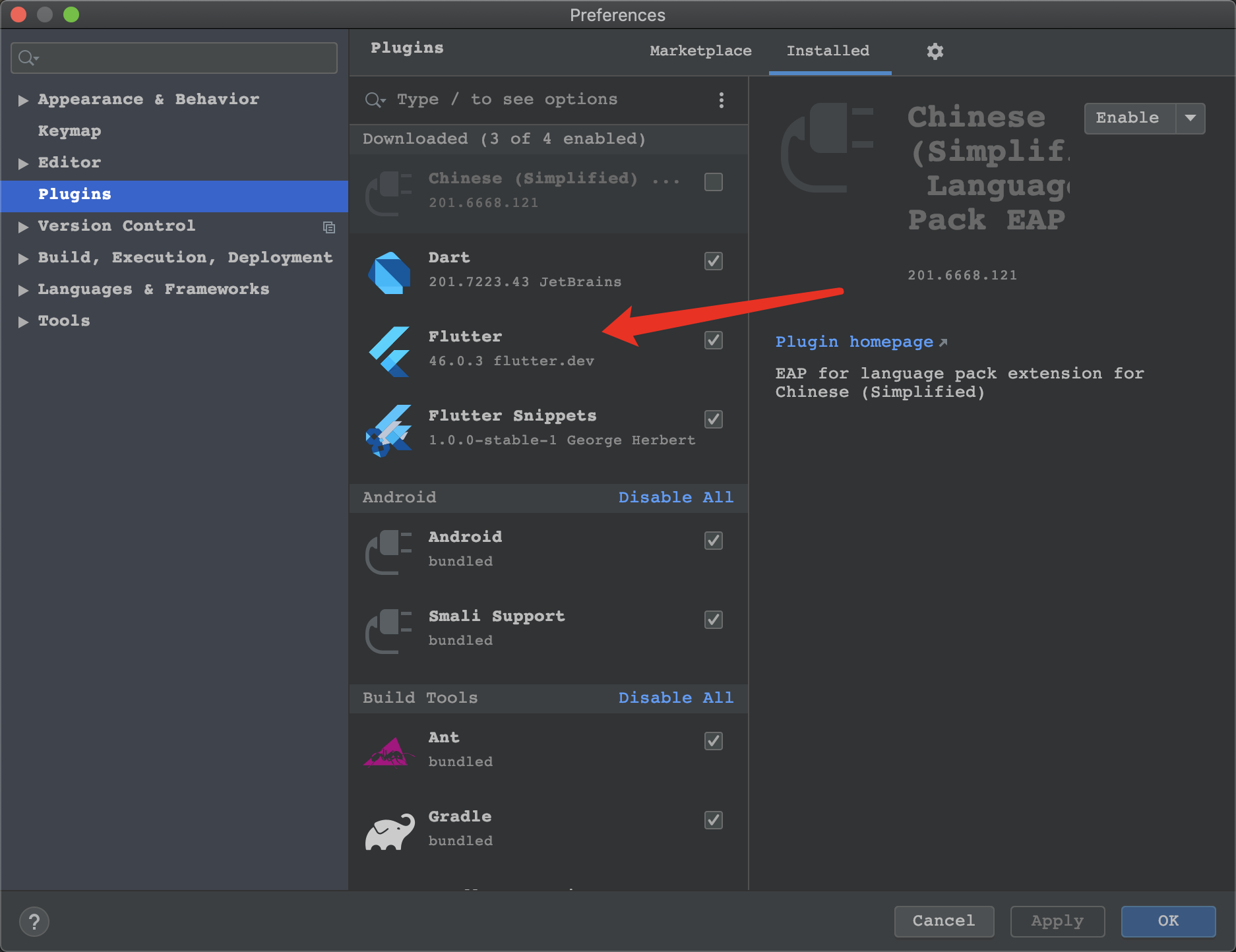Click the Cancel button
The height and width of the screenshot is (952, 1236).
(x=944, y=921)
